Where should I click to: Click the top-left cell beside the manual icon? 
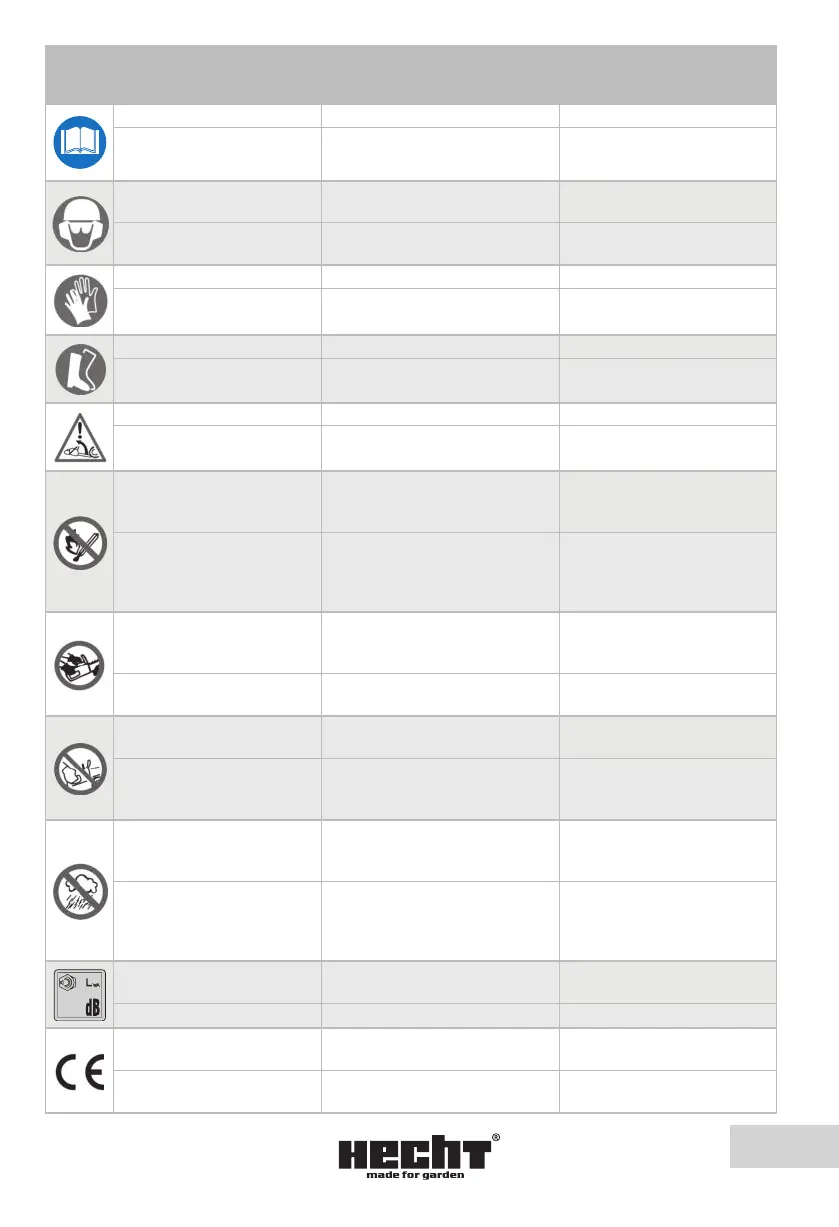[217, 116]
